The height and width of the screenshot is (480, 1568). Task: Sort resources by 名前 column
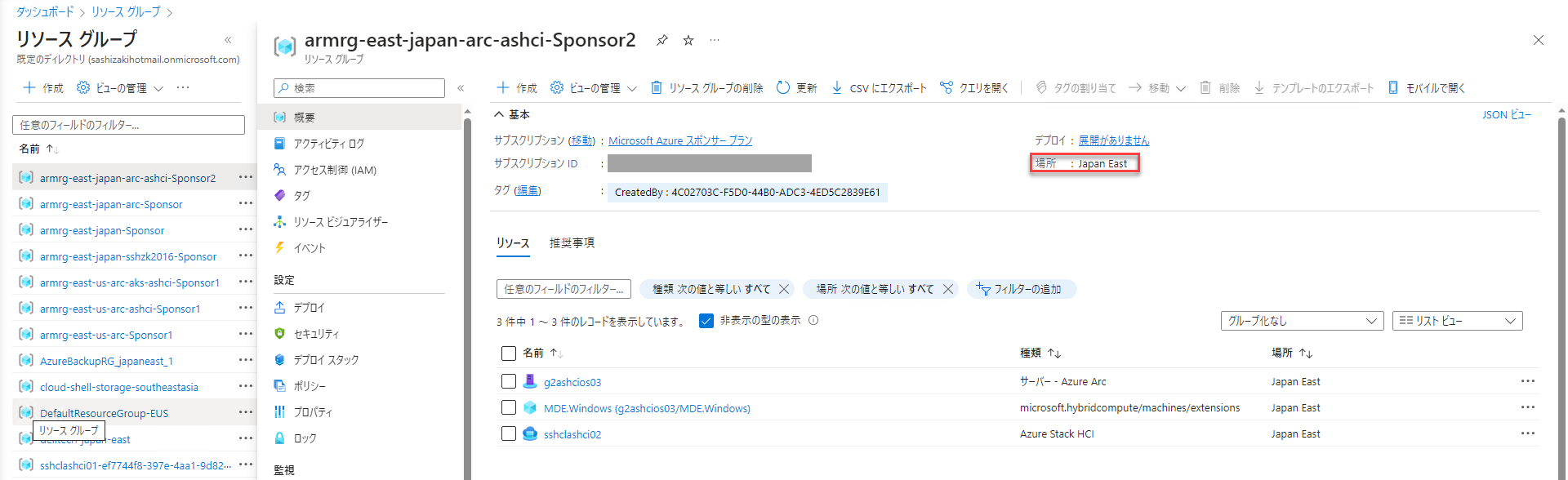pos(543,353)
